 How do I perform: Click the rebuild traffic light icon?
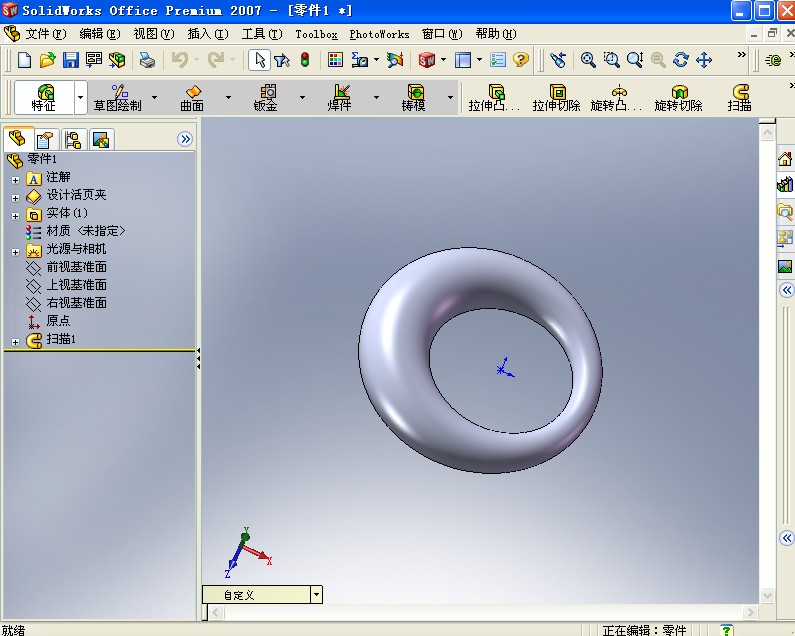pyautogui.click(x=305, y=60)
